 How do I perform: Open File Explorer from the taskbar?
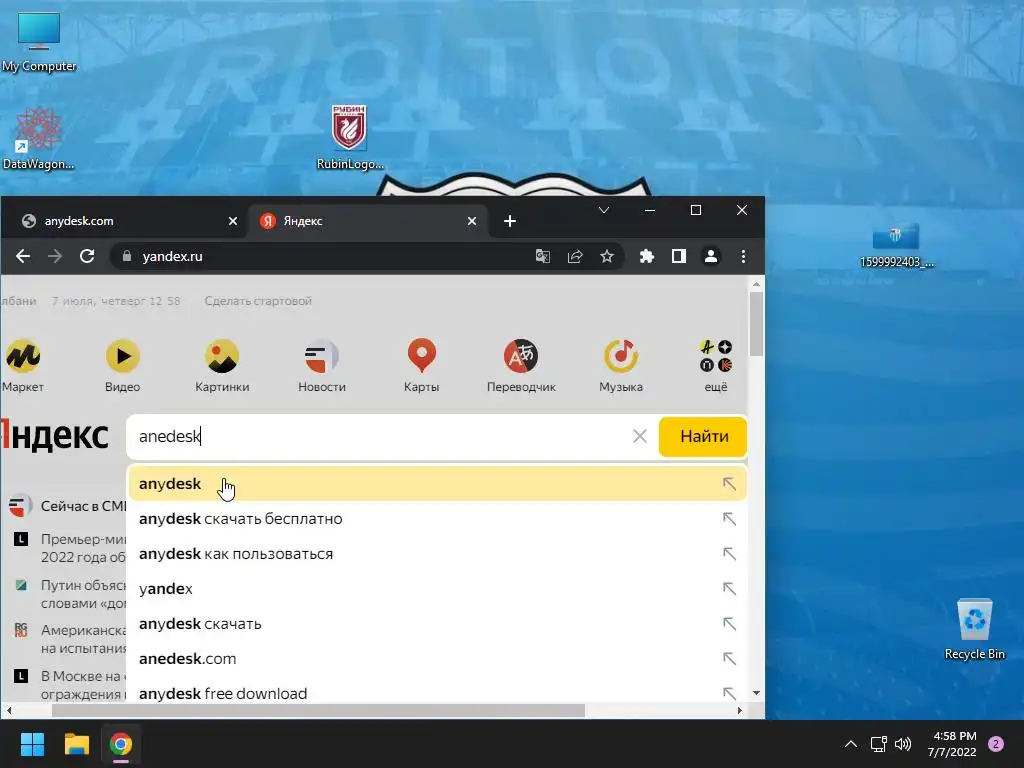[x=76, y=744]
